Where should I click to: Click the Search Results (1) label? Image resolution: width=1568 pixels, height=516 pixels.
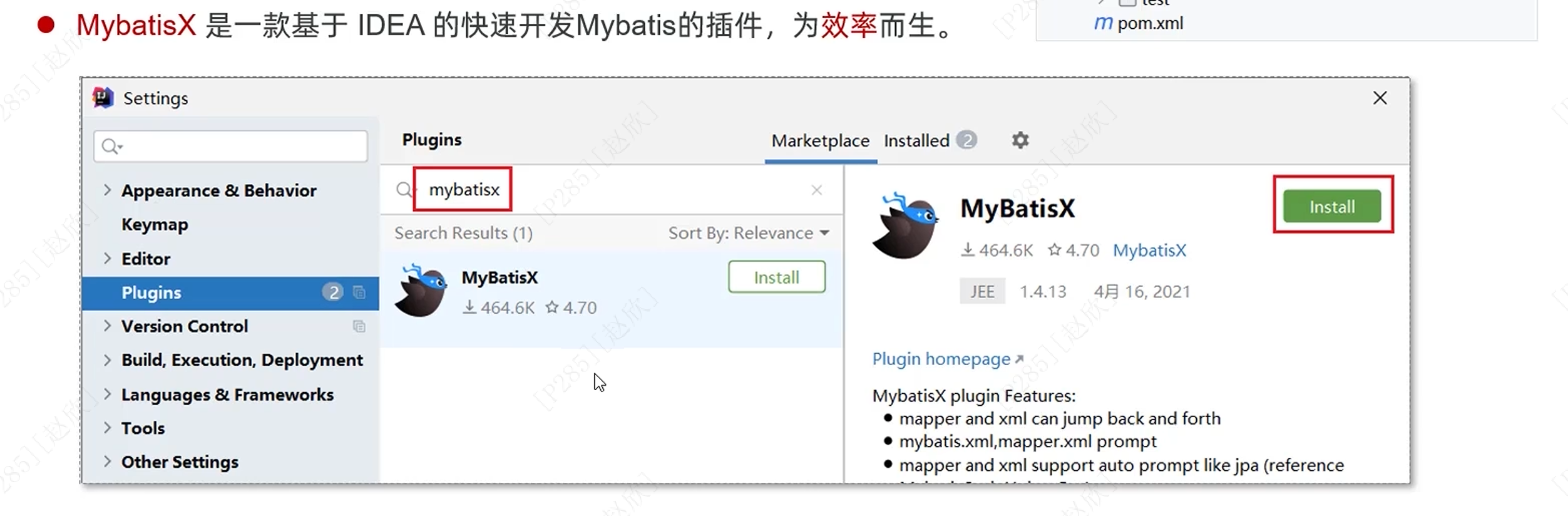(x=463, y=233)
